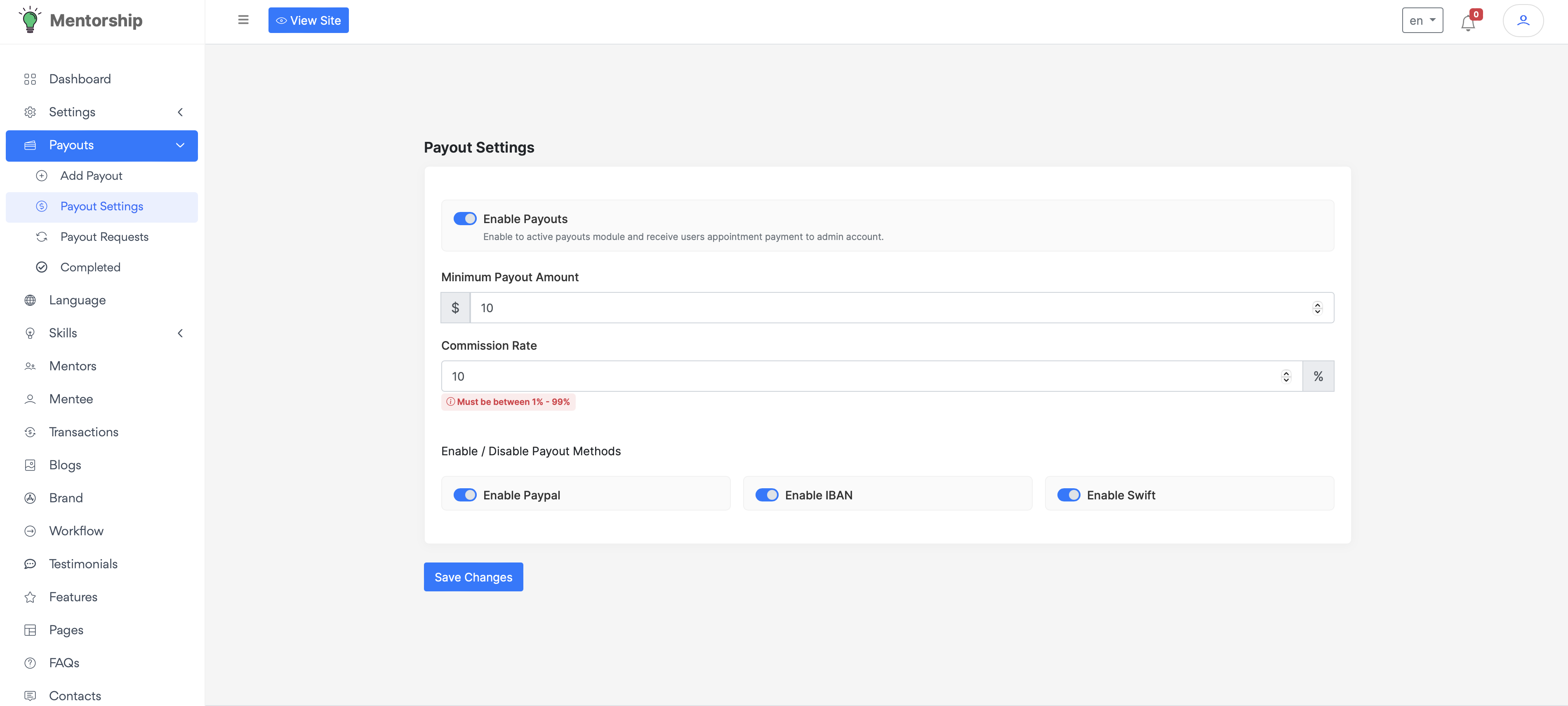Click the Minimum Payout Amount stepper arrows
The height and width of the screenshot is (706, 1568).
(1317, 308)
